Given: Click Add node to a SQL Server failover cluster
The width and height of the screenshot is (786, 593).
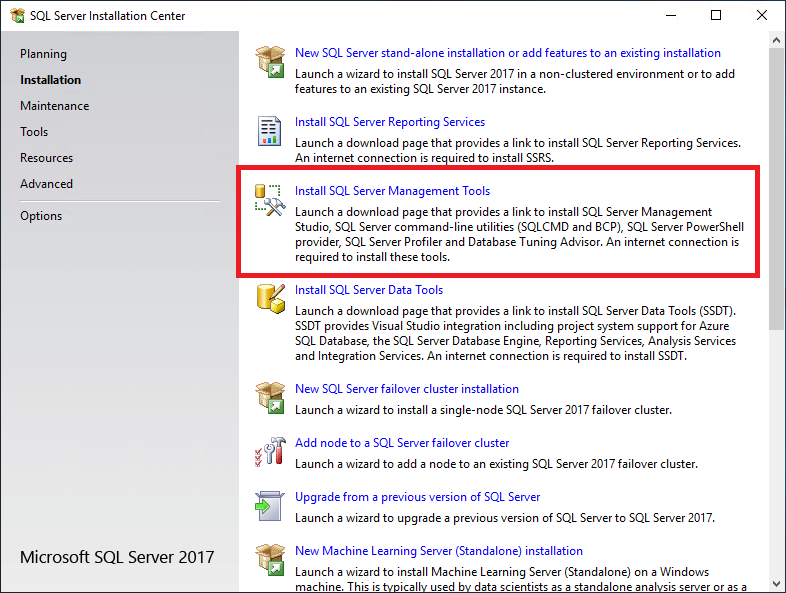Looking at the screenshot, I should click(x=402, y=443).
